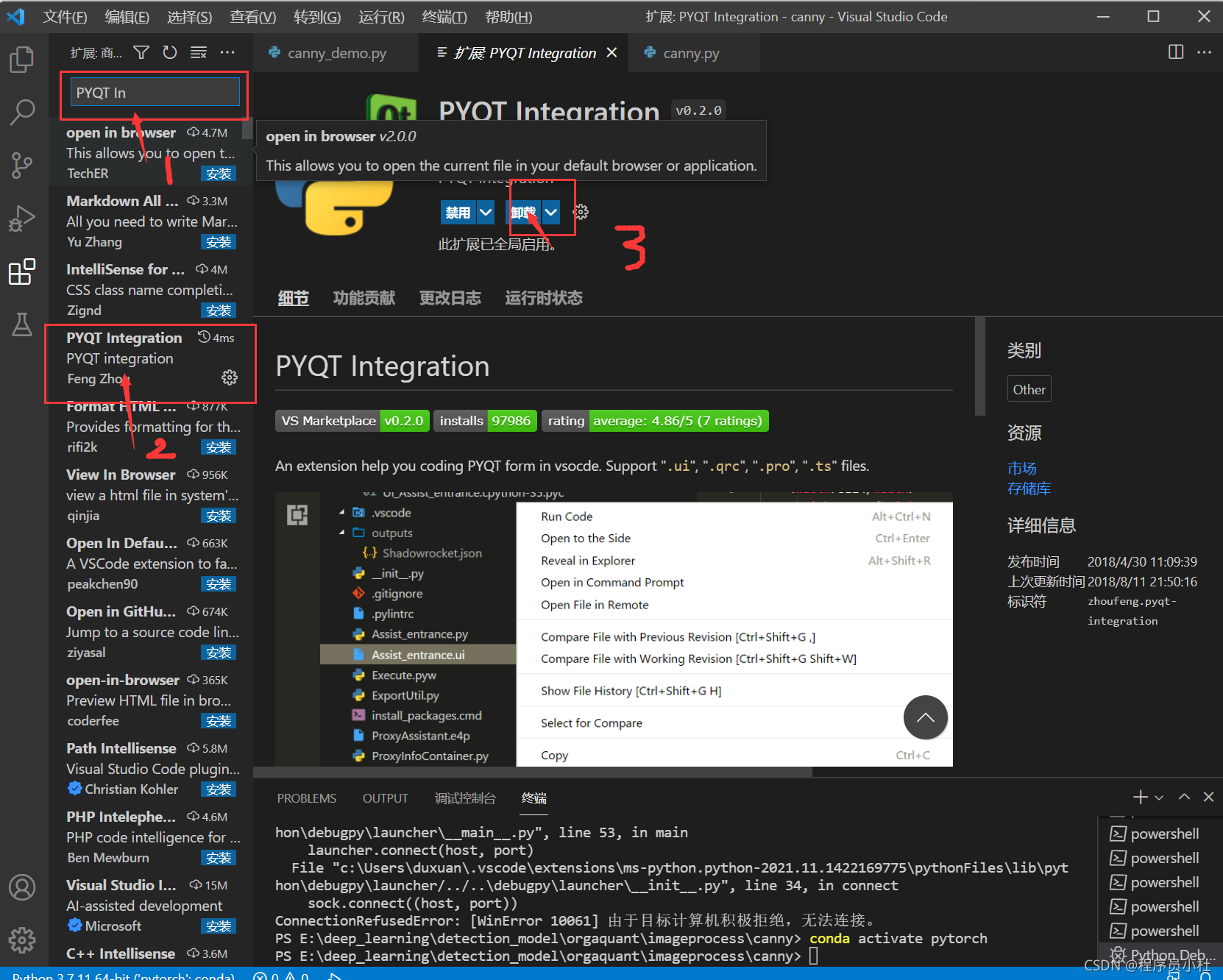Image resolution: width=1223 pixels, height=980 pixels.
Task: Click the Disable (禁用) extension button
Action: pos(458,213)
